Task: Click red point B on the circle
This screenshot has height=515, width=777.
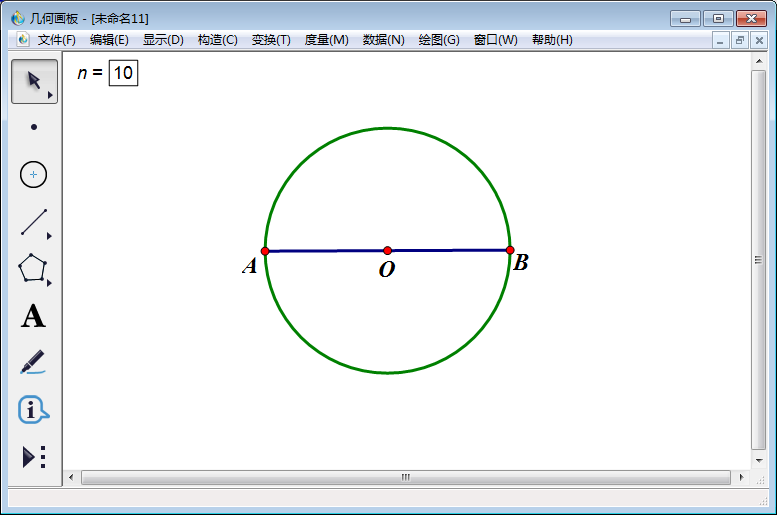Action: click(x=510, y=250)
